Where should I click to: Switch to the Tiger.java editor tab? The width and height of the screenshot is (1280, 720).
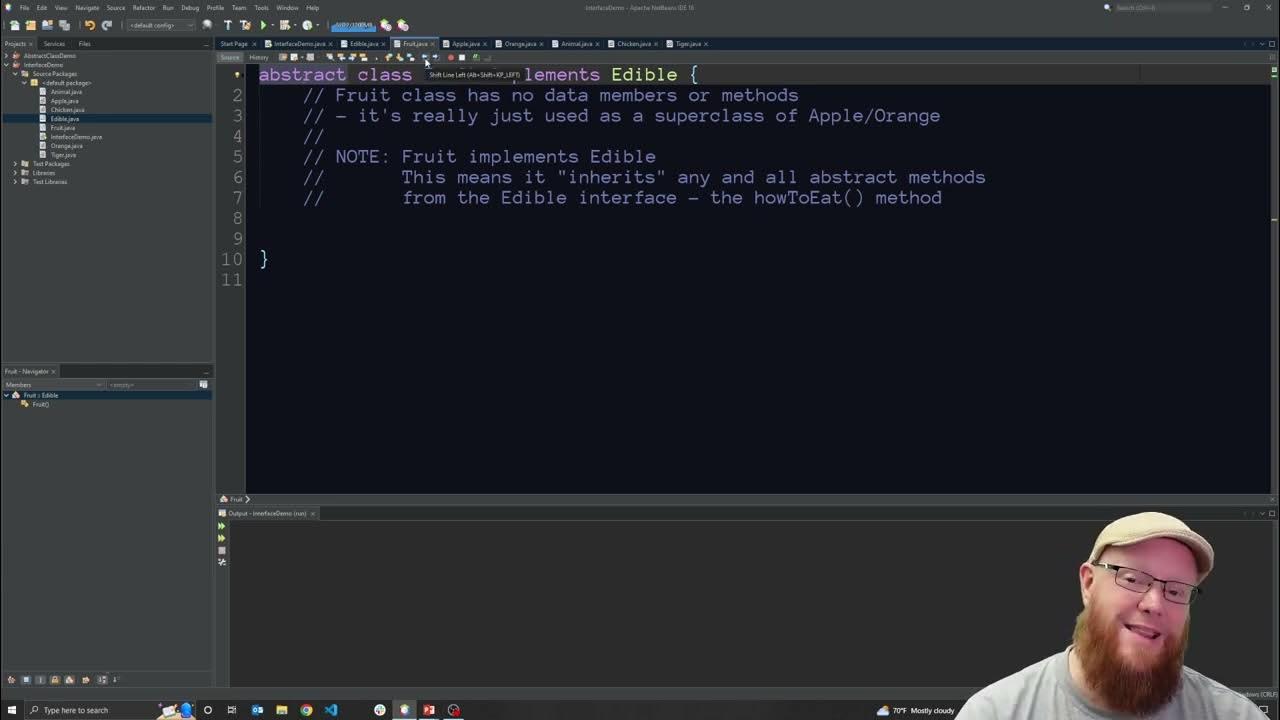point(687,44)
